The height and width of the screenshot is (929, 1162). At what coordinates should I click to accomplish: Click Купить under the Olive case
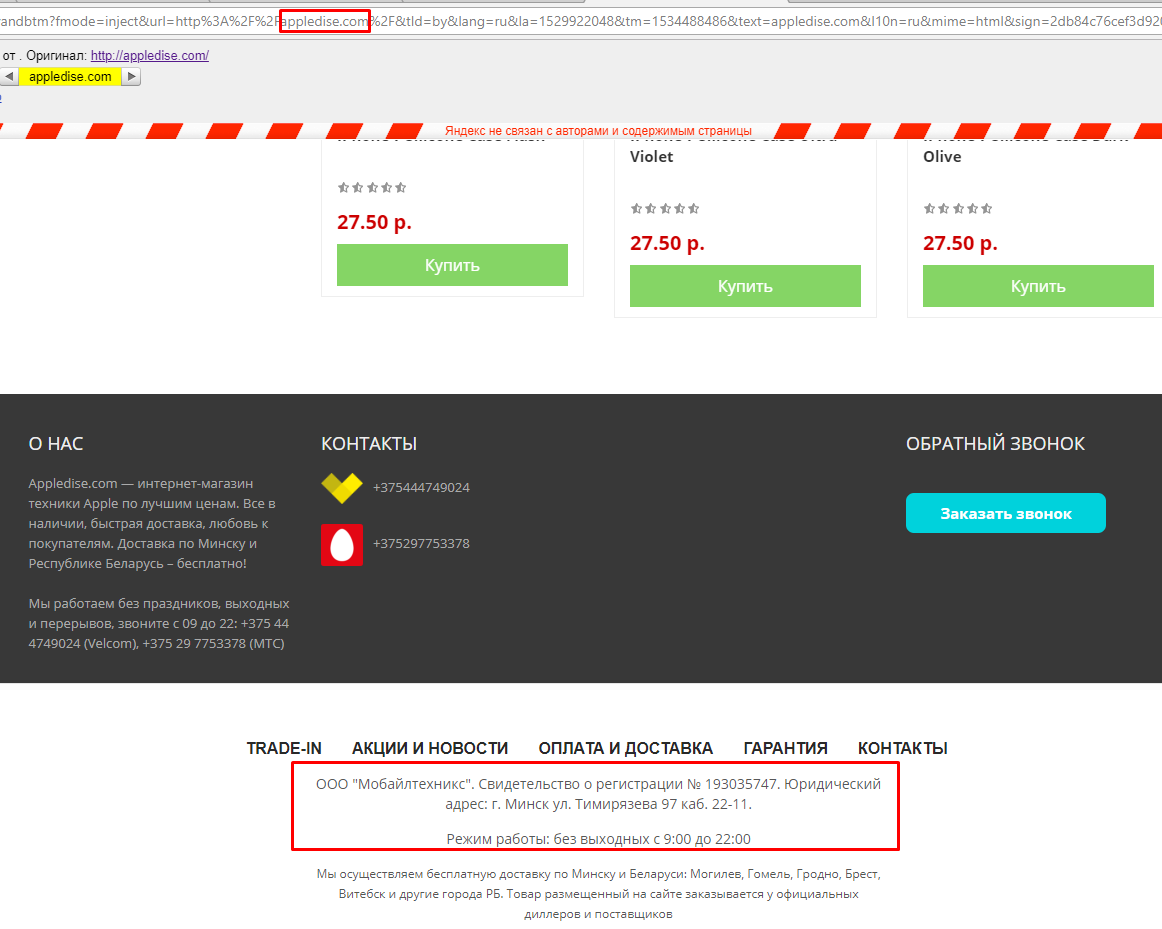(x=1038, y=286)
